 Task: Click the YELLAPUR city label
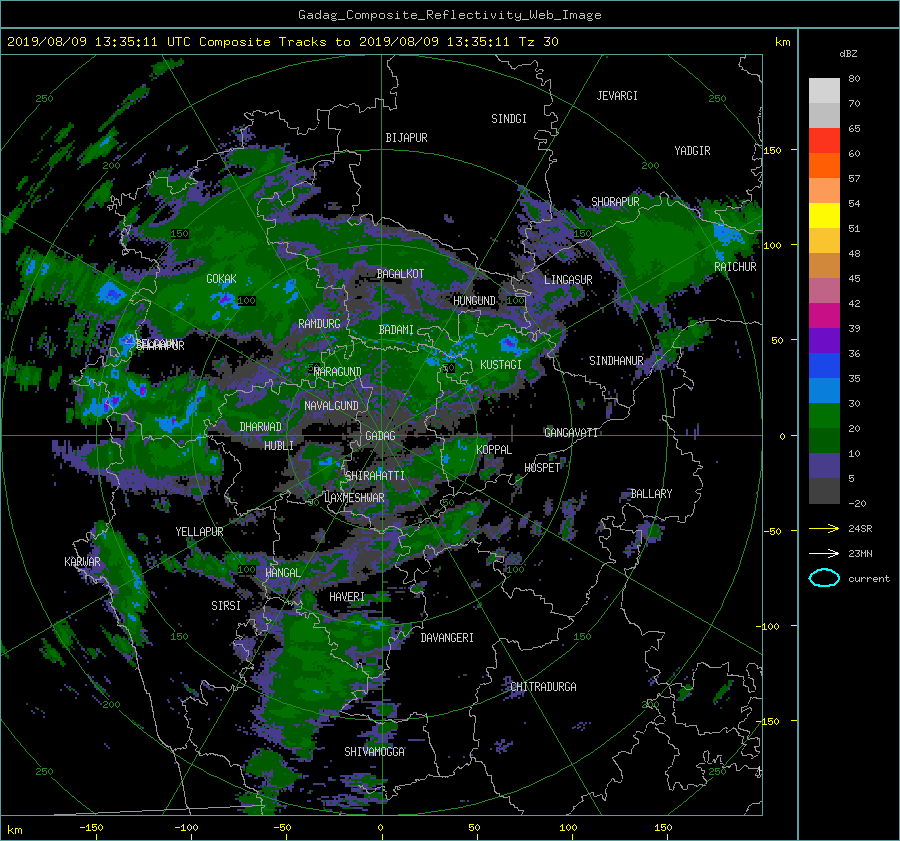tap(199, 532)
